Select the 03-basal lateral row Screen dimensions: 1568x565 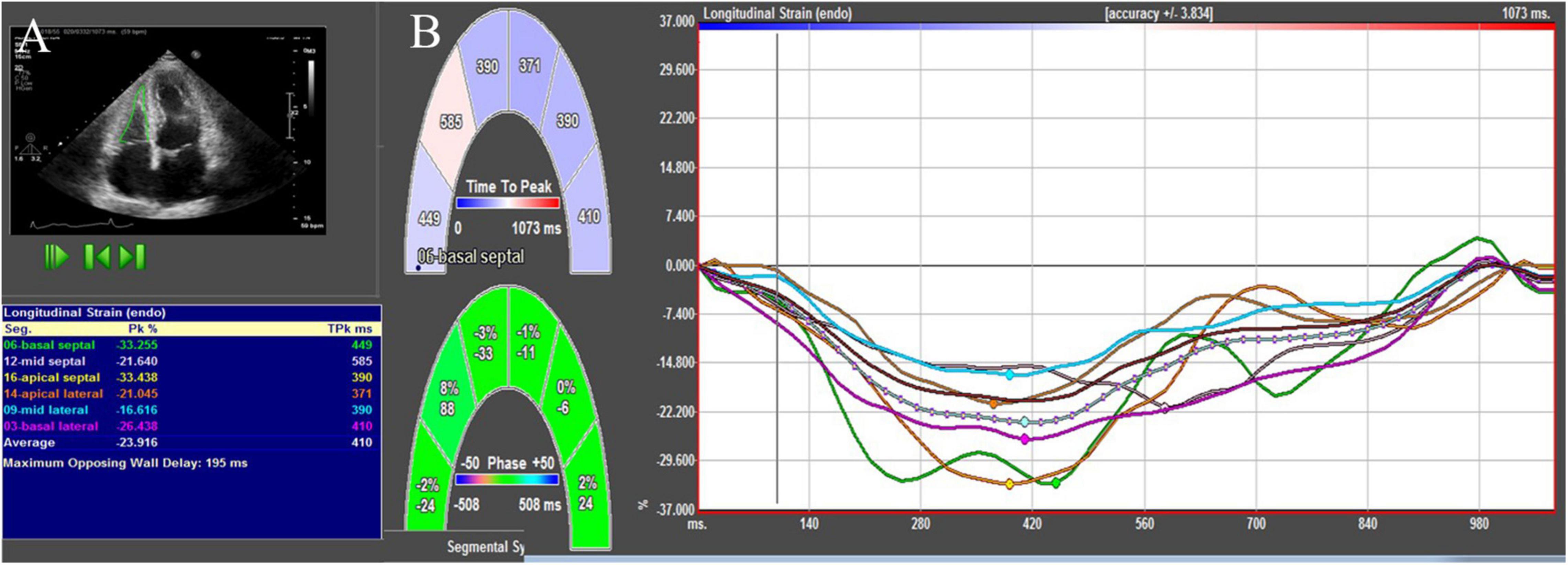click(191, 426)
